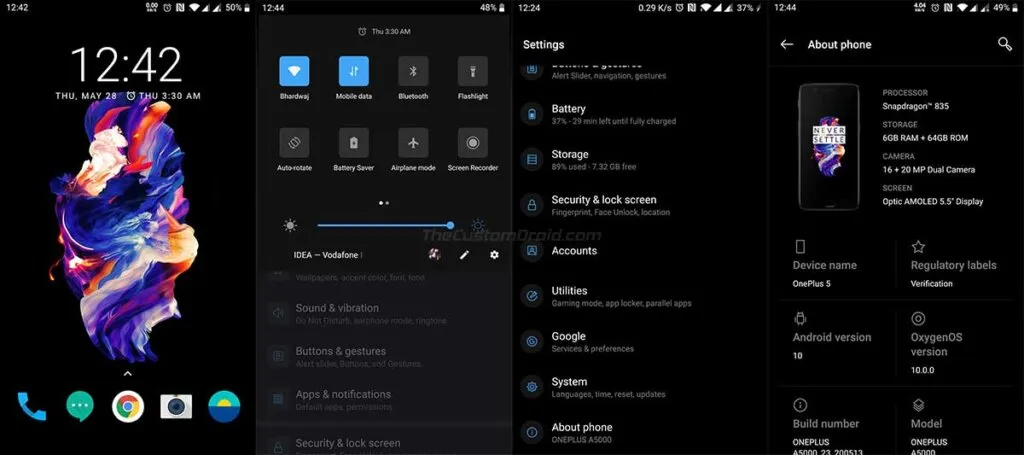This screenshot has width=1024, height=455.
Task: Enable the Battery Saver tile
Action: (x=353, y=142)
